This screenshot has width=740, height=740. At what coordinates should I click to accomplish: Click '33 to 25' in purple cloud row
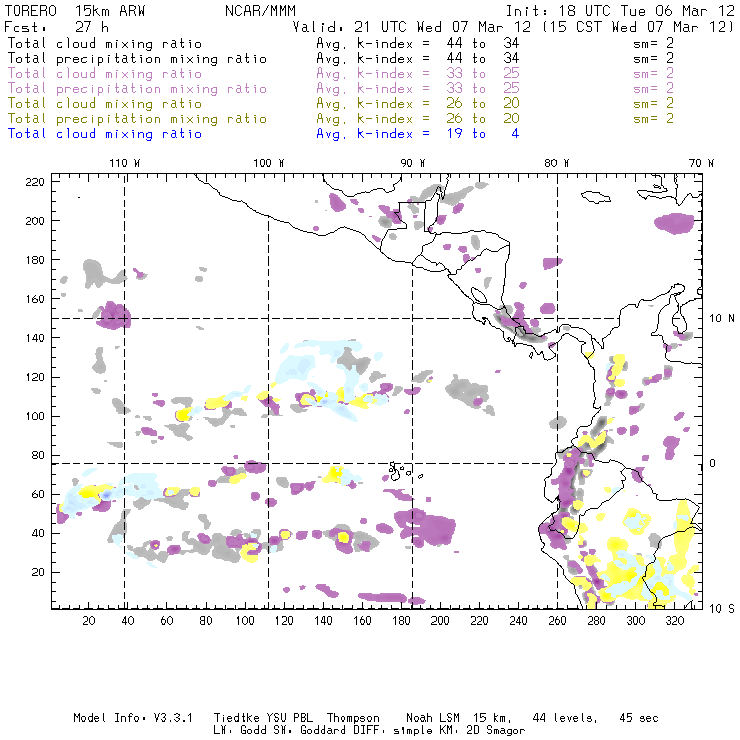(483, 74)
